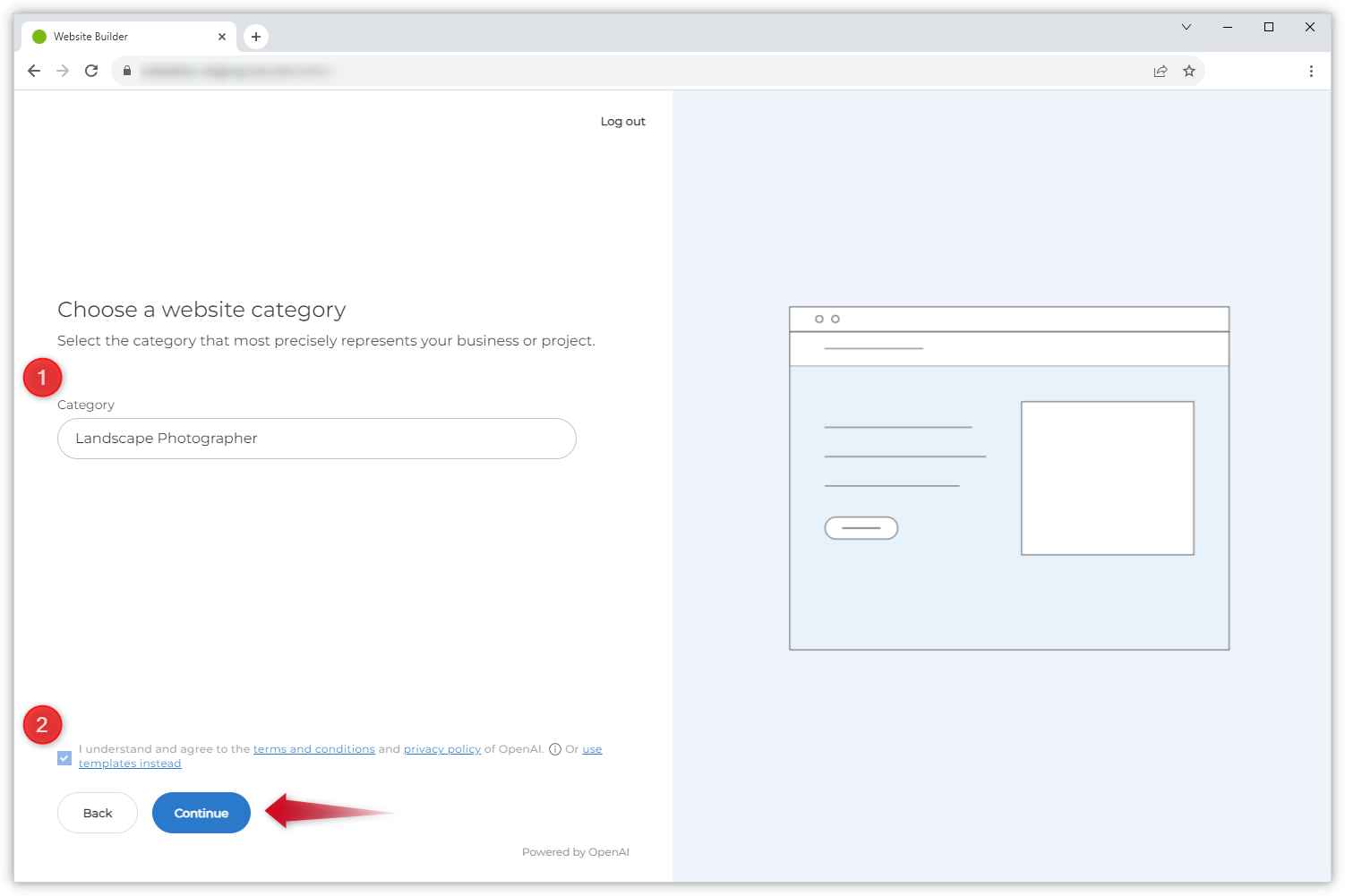The image size is (1345, 896).
Task: Click the share page icon
Action: click(1161, 71)
